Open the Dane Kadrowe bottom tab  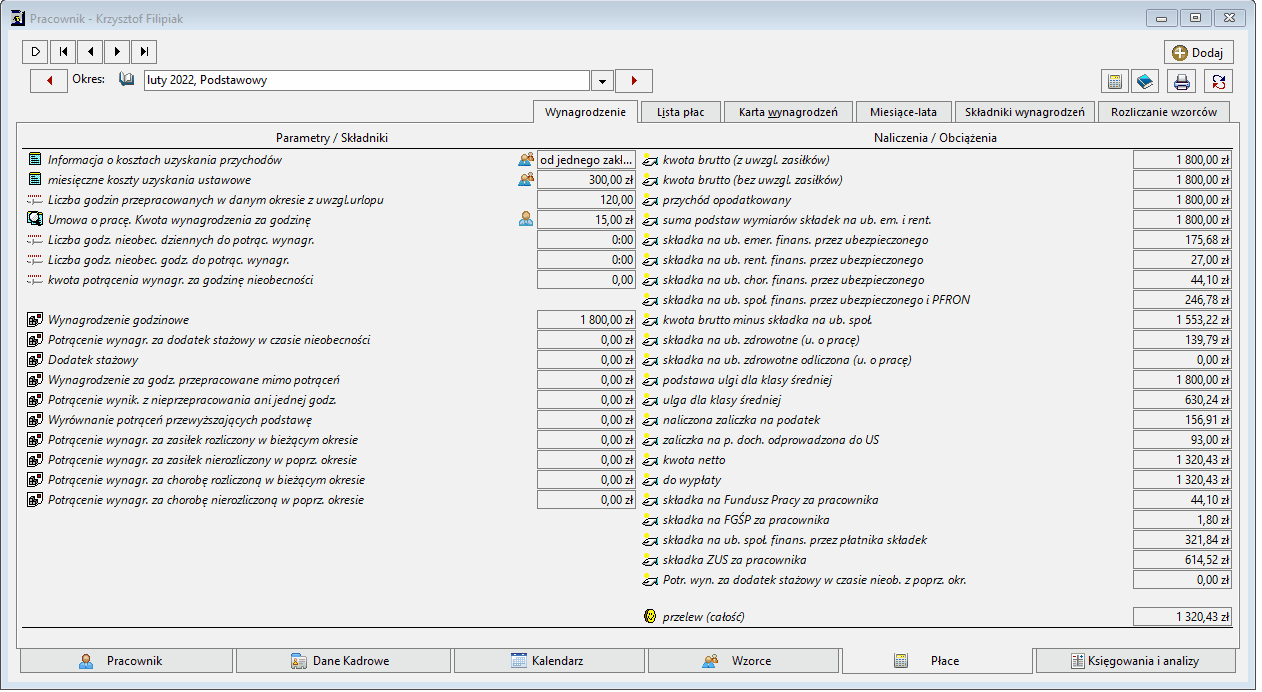[x=342, y=661]
